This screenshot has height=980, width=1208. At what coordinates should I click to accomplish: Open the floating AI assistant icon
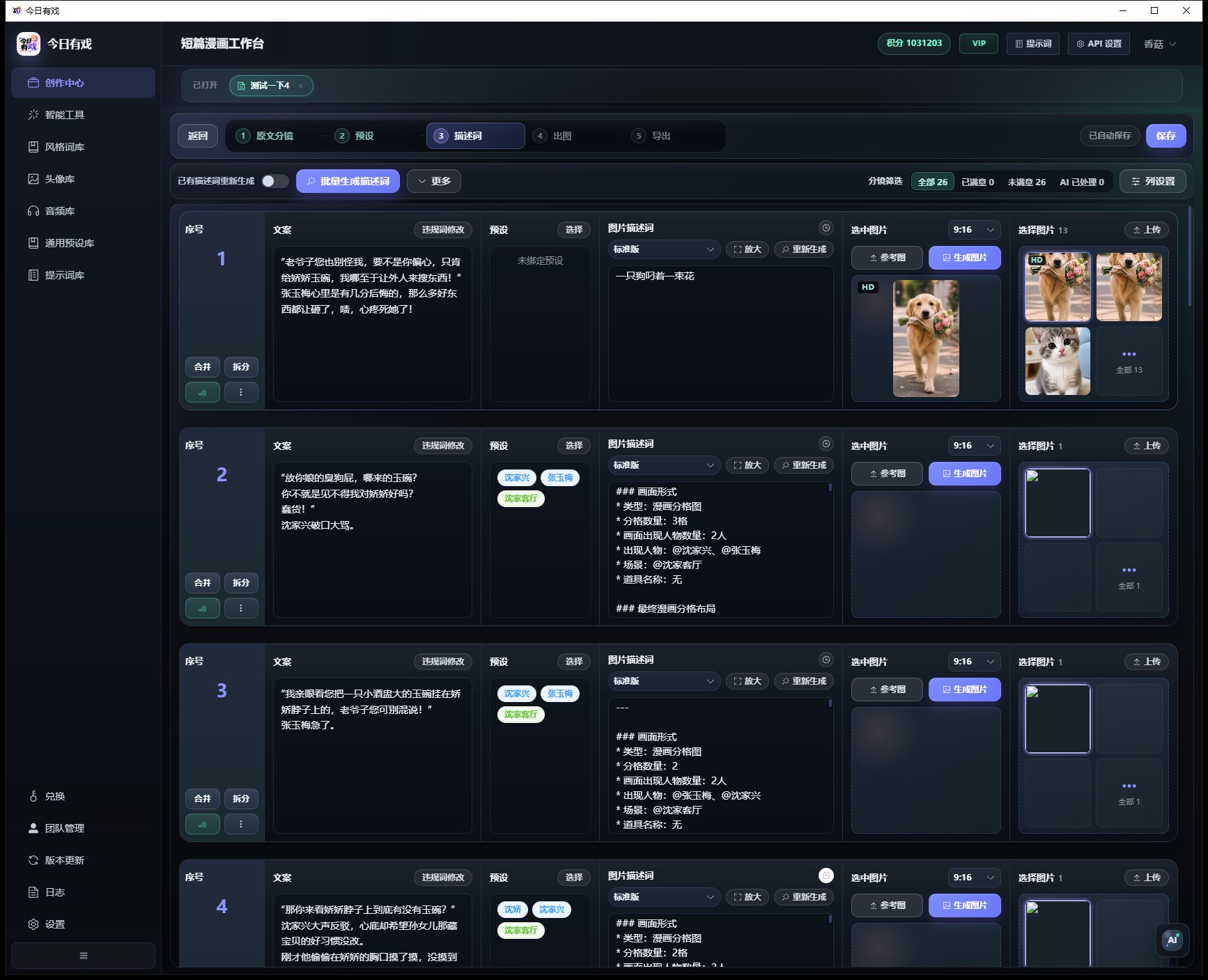click(1172, 940)
